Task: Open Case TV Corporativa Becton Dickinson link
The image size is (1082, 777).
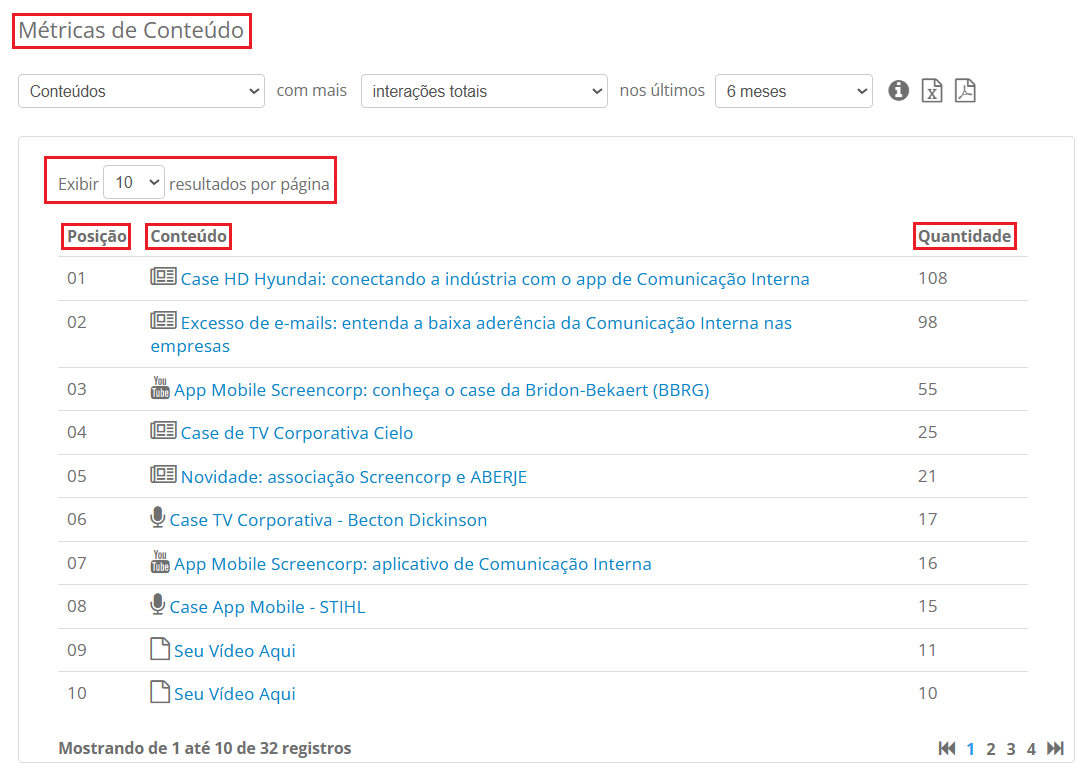Action: (x=328, y=520)
